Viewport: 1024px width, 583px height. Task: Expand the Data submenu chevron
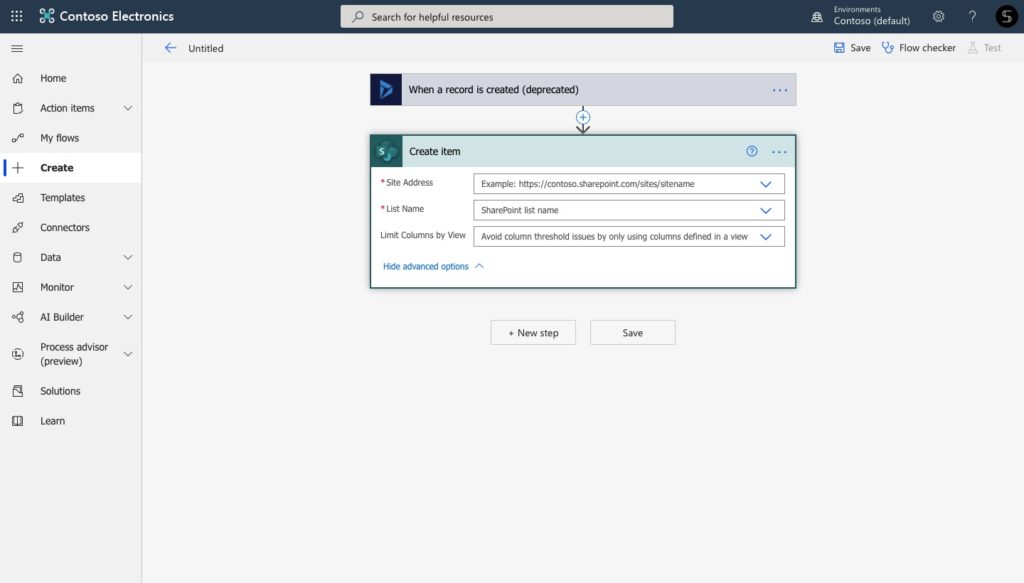pos(128,257)
